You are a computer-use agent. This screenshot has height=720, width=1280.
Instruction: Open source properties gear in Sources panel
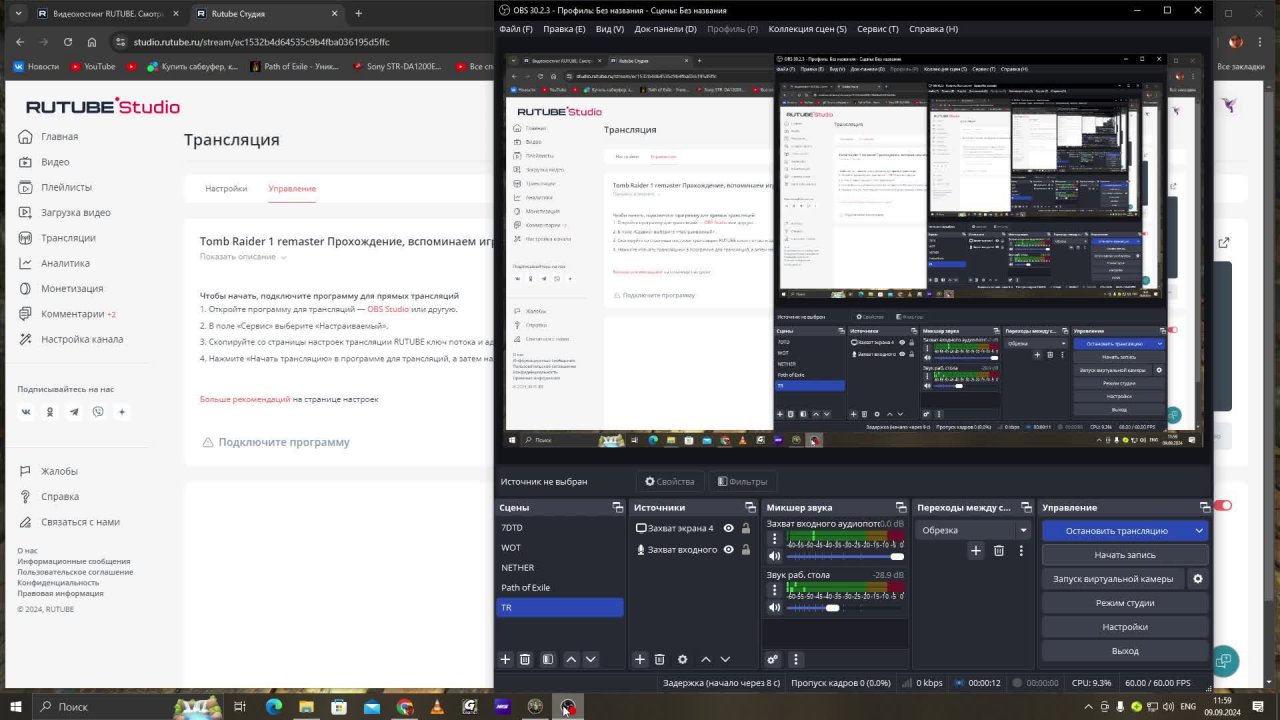[x=682, y=659]
